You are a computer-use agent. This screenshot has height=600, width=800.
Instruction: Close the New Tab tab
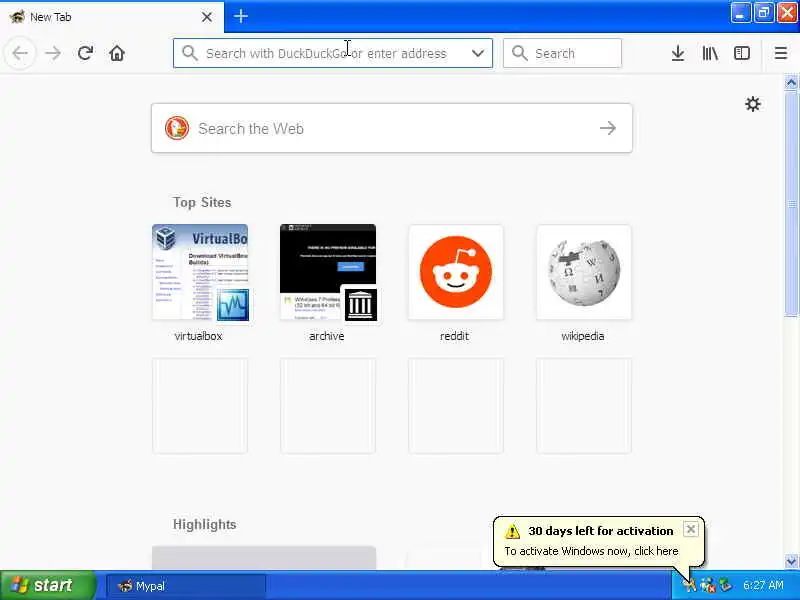point(207,17)
